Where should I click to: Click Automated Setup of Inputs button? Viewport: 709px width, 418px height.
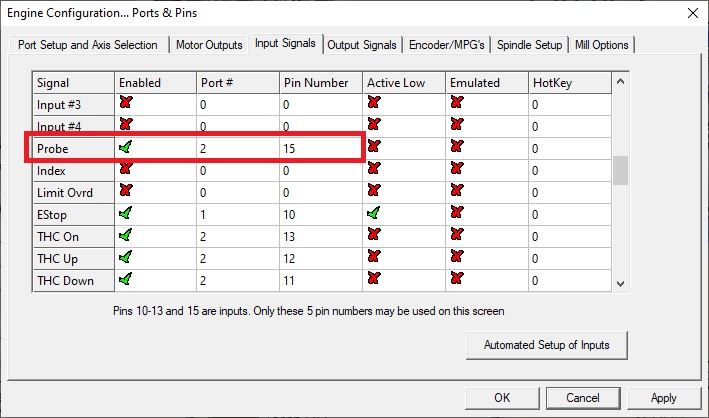(546, 345)
